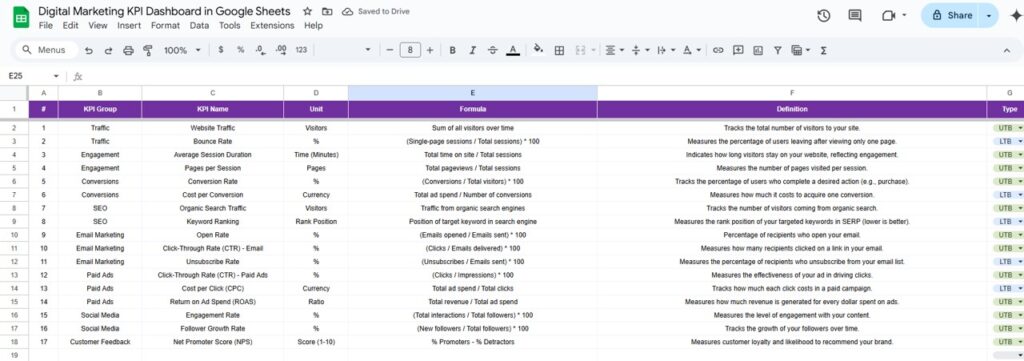Image resolution: width=1024 pixels, height=361 pixels.
Task: Insert a link
Action: coord(718,50)
